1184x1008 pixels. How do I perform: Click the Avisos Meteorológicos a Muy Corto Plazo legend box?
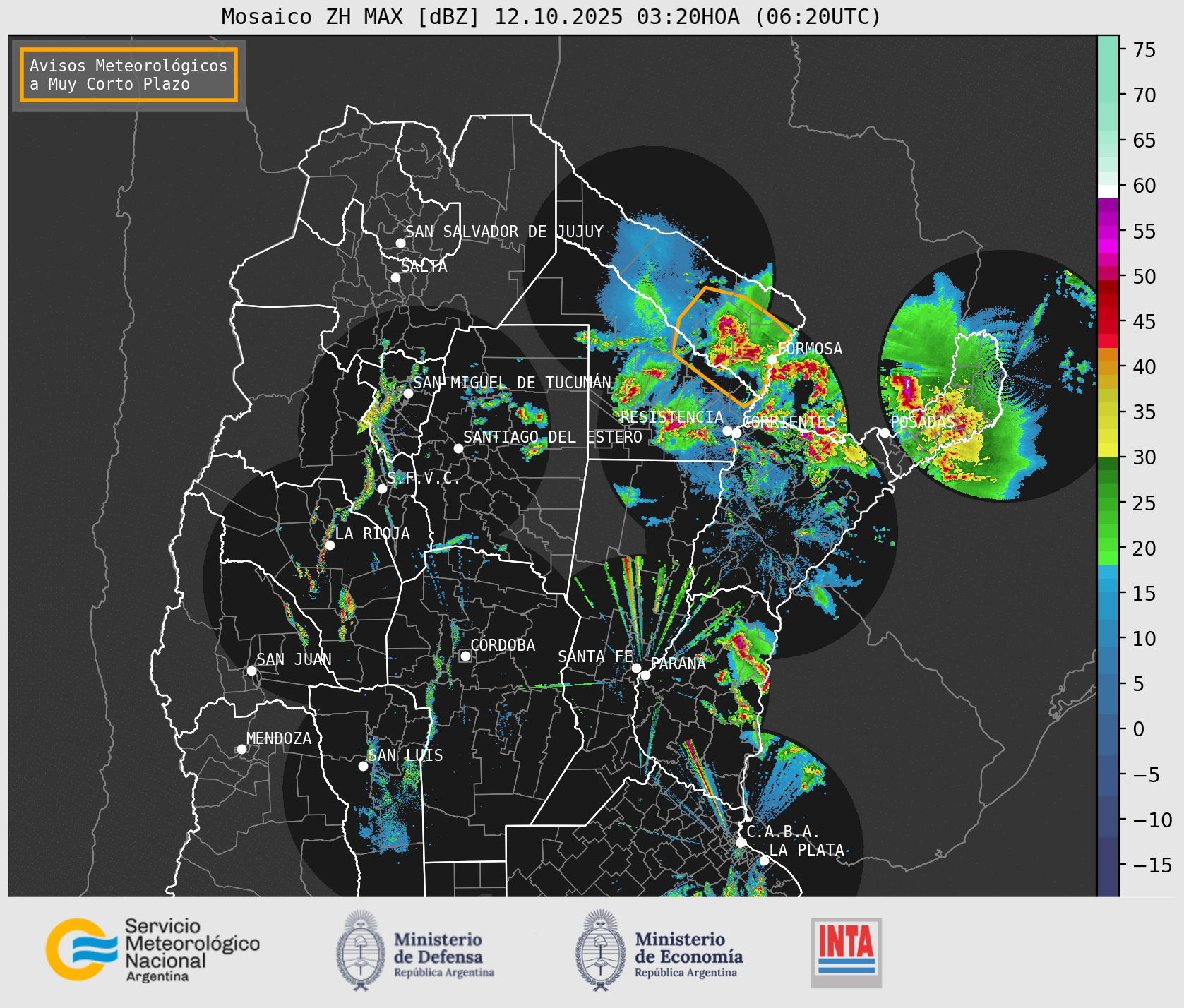pos(128,75)
